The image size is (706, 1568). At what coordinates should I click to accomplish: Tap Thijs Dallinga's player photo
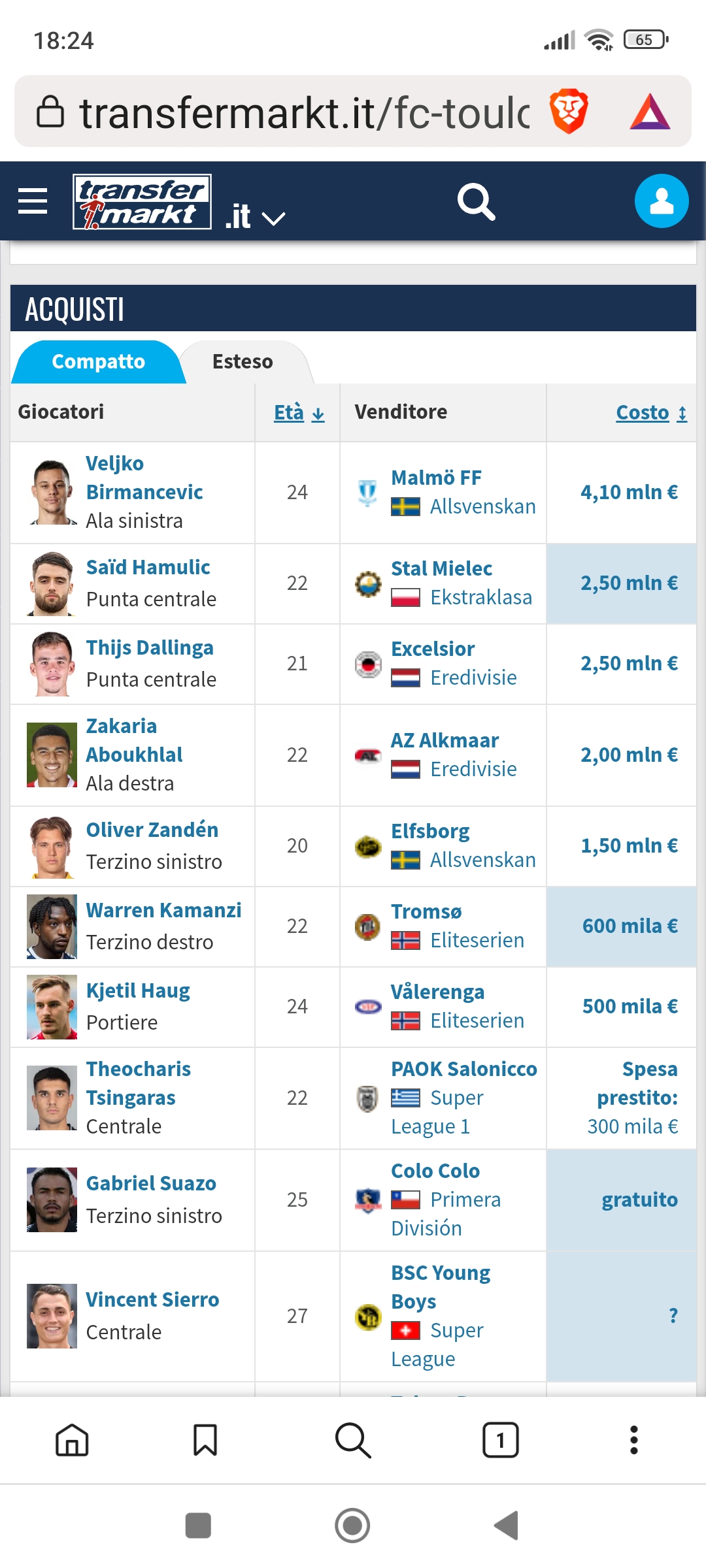pos(52,664)
